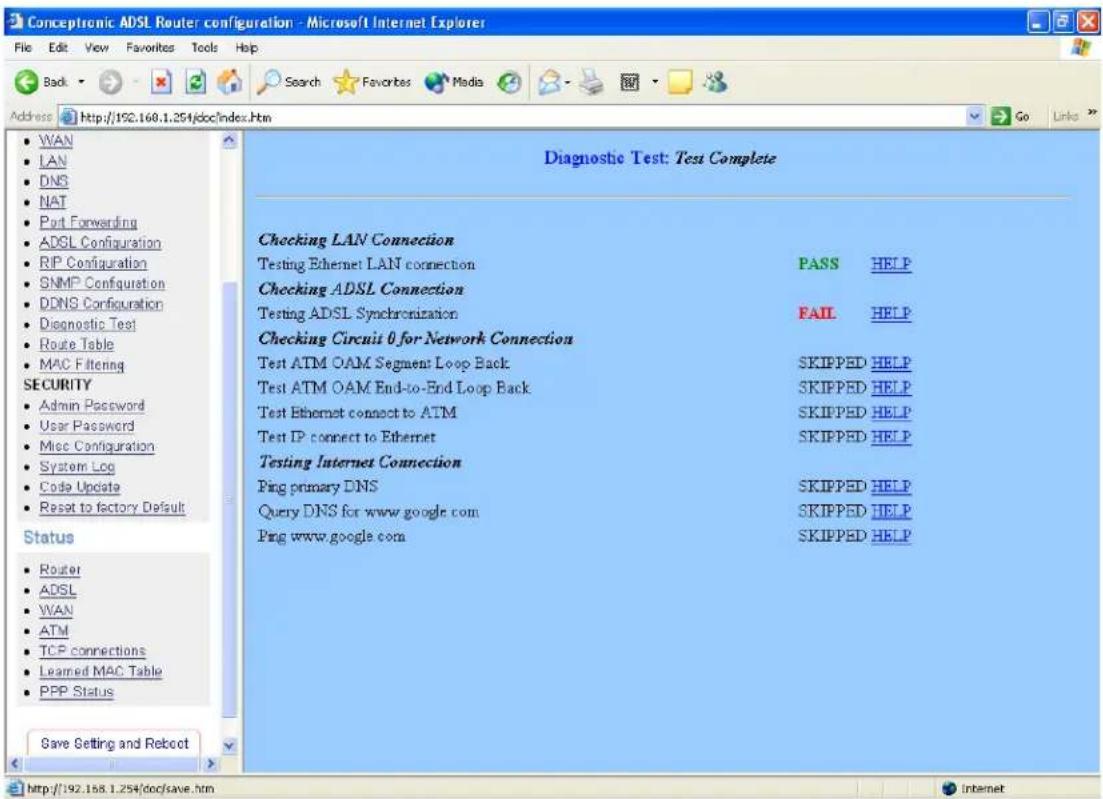Open HELP for Ping primary DNS

pyautogui.click(x=891, y=487)
